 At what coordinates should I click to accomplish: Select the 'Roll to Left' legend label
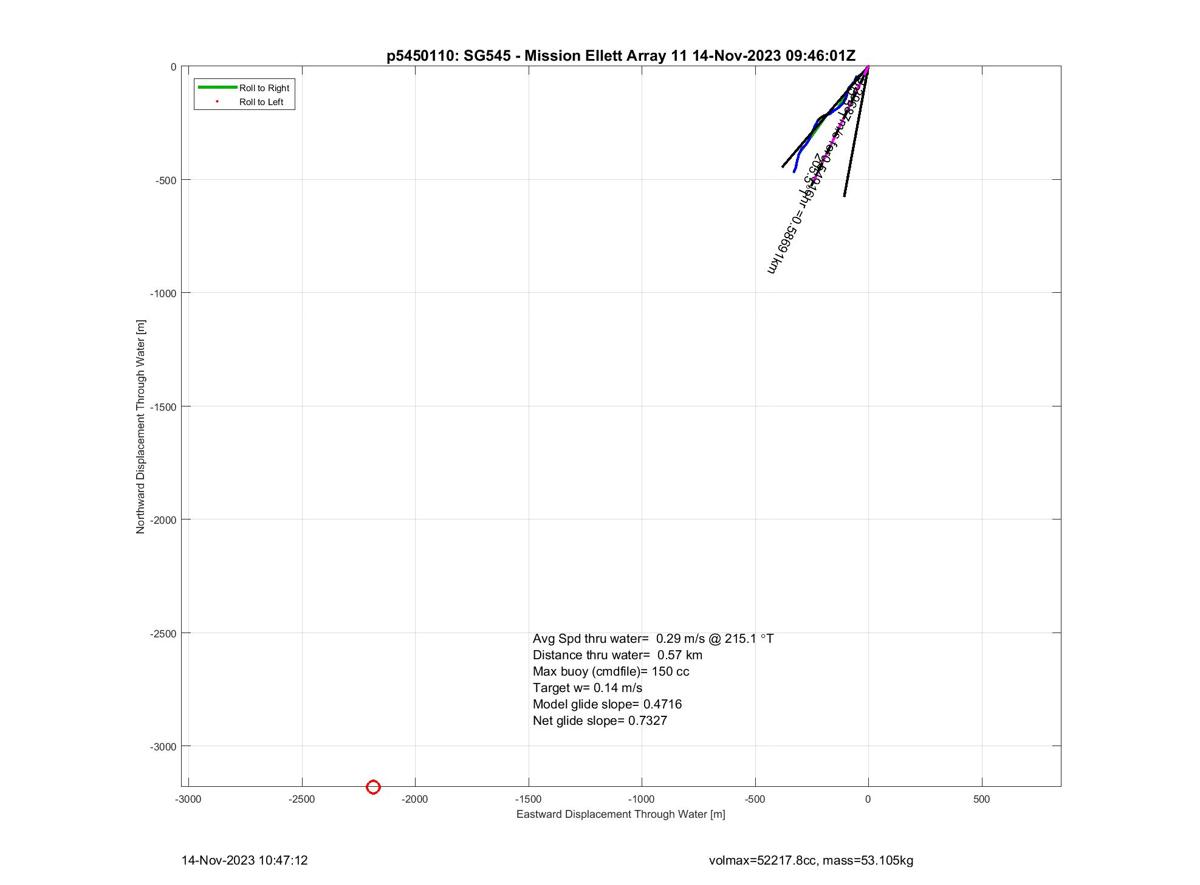[261, 102]
